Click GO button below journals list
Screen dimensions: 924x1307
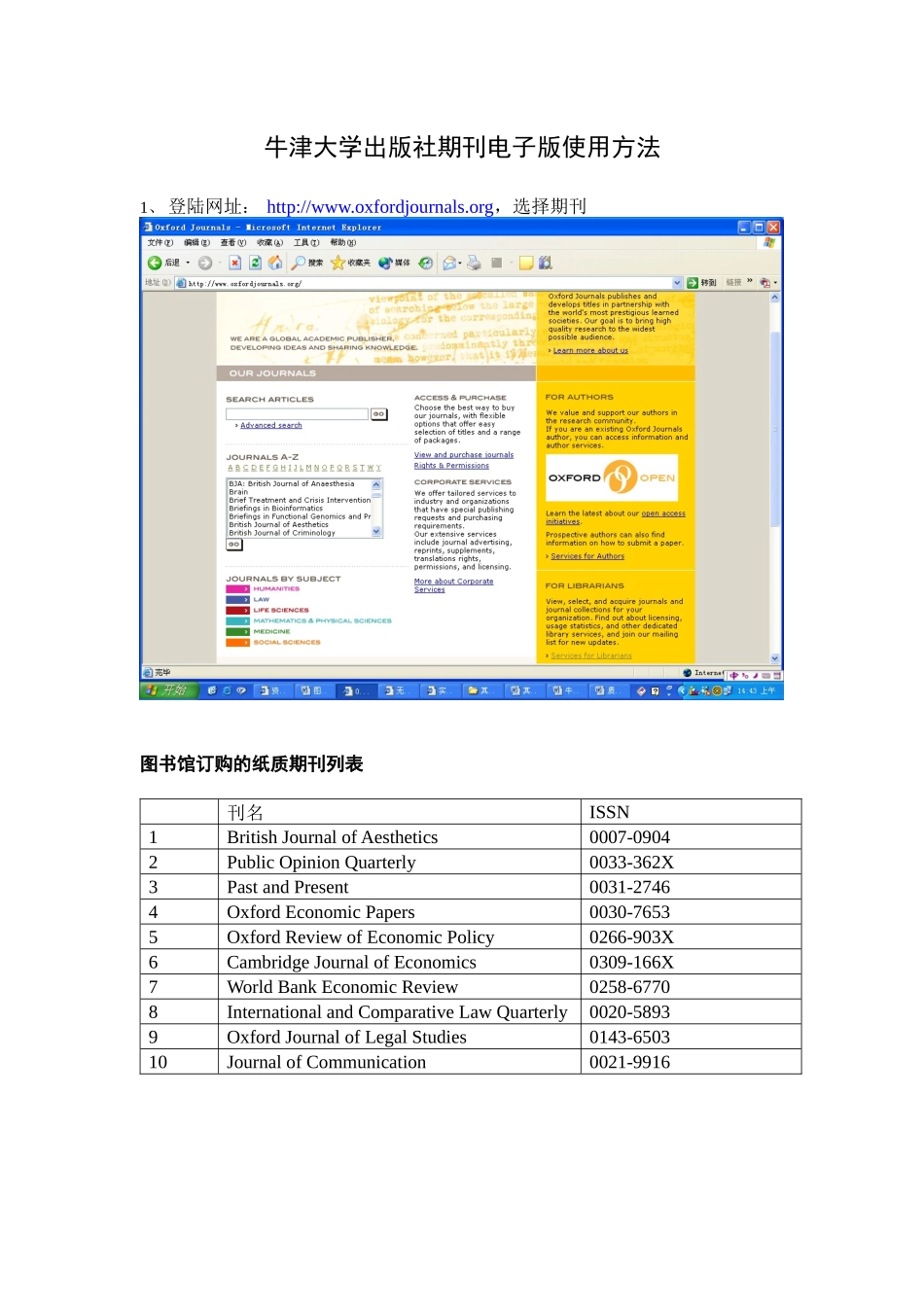(234, 545)
